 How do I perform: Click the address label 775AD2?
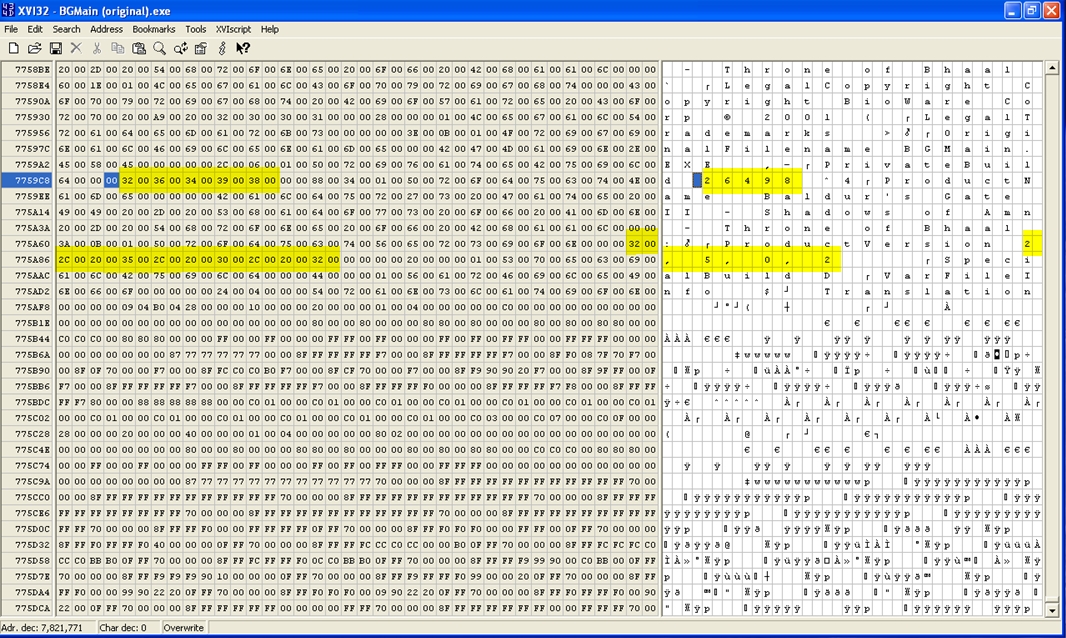point(33,291)
